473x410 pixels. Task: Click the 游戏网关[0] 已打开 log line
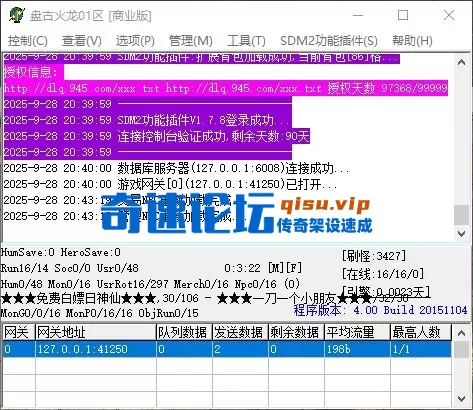click(x=170, y=184)
